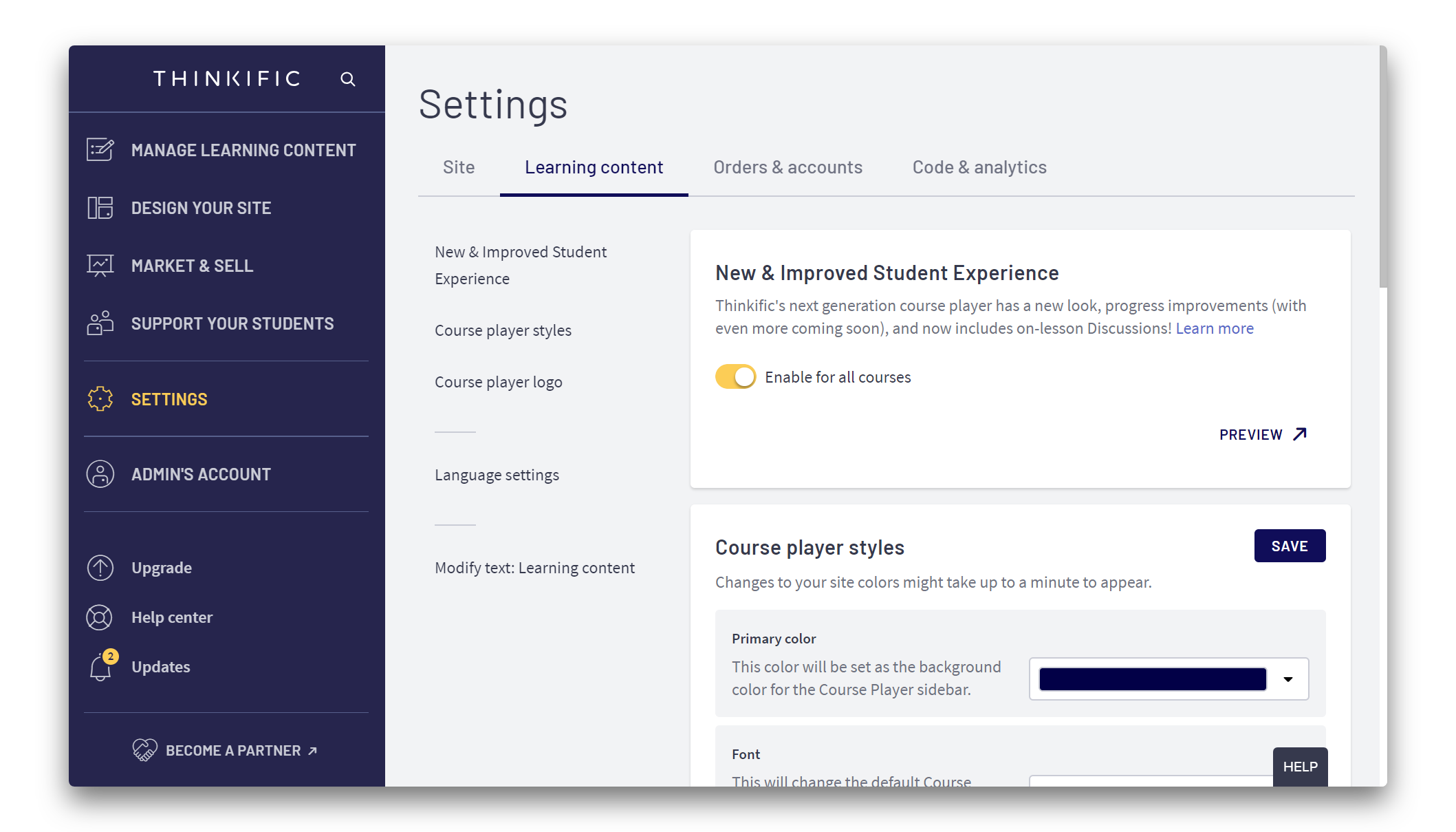1456x832 pixels.
Task: Click the Font label
Action: pyautogui.click(x=746, y=754)
